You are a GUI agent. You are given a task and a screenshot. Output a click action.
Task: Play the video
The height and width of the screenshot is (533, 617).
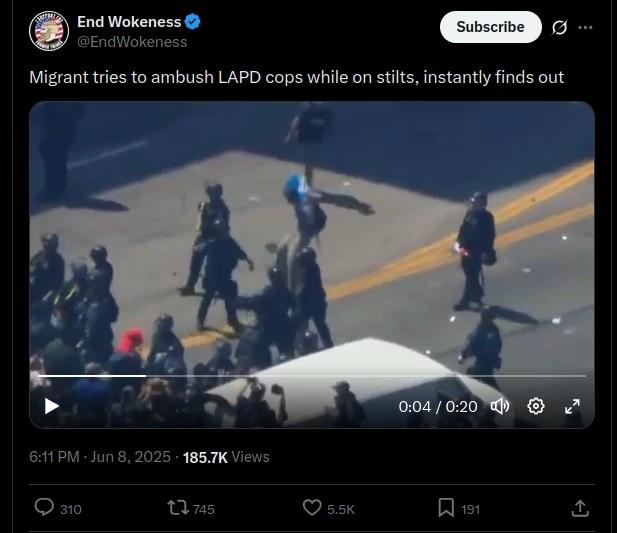[x=52, y=406]
